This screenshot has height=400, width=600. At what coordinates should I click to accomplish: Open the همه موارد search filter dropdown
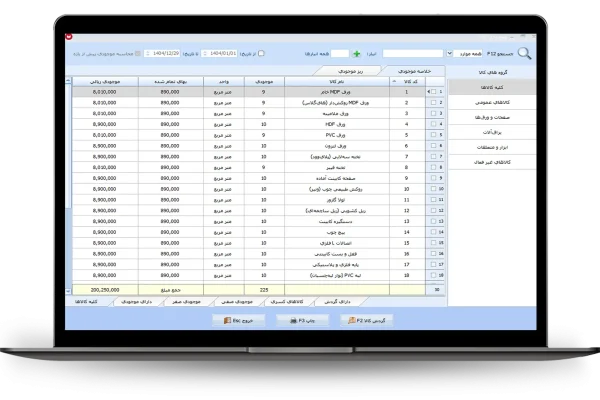[x=449, y=53]
